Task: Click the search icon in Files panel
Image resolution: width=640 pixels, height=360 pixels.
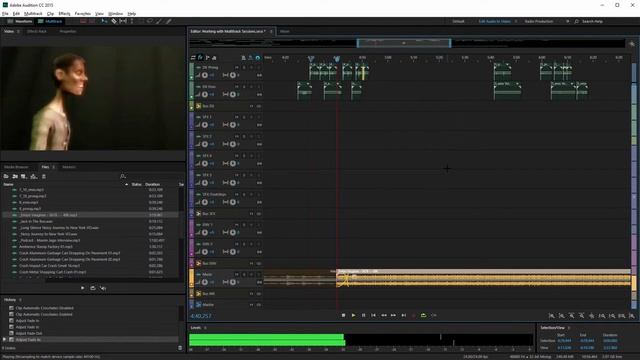Action: click(x=122, y=176)
